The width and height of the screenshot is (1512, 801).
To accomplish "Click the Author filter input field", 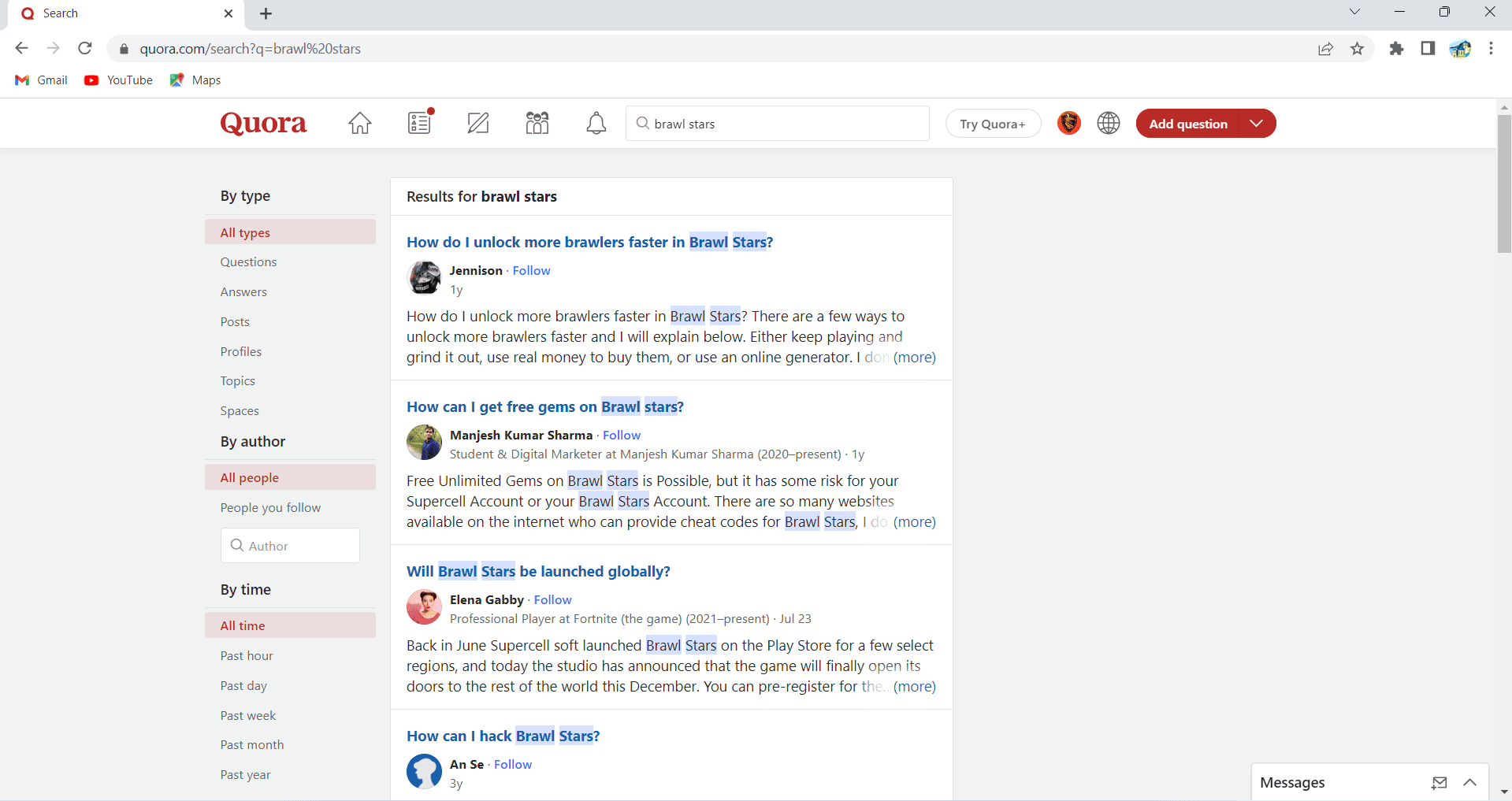I will click(x=290, y=546).
